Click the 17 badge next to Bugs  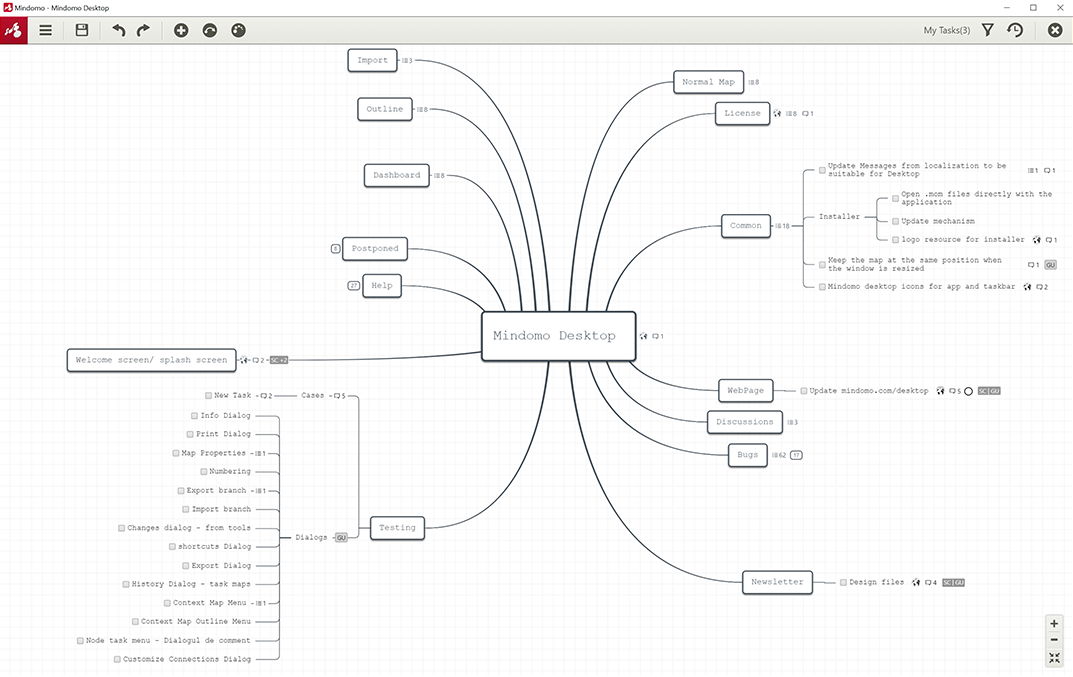pyautogui.click(x=797, y=455)
